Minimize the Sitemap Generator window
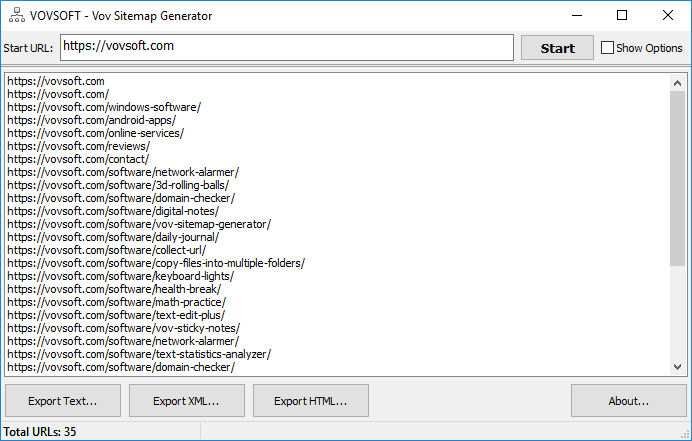Image resolution: width=692 pixels, height=441 pixels. tap(576, 15)
